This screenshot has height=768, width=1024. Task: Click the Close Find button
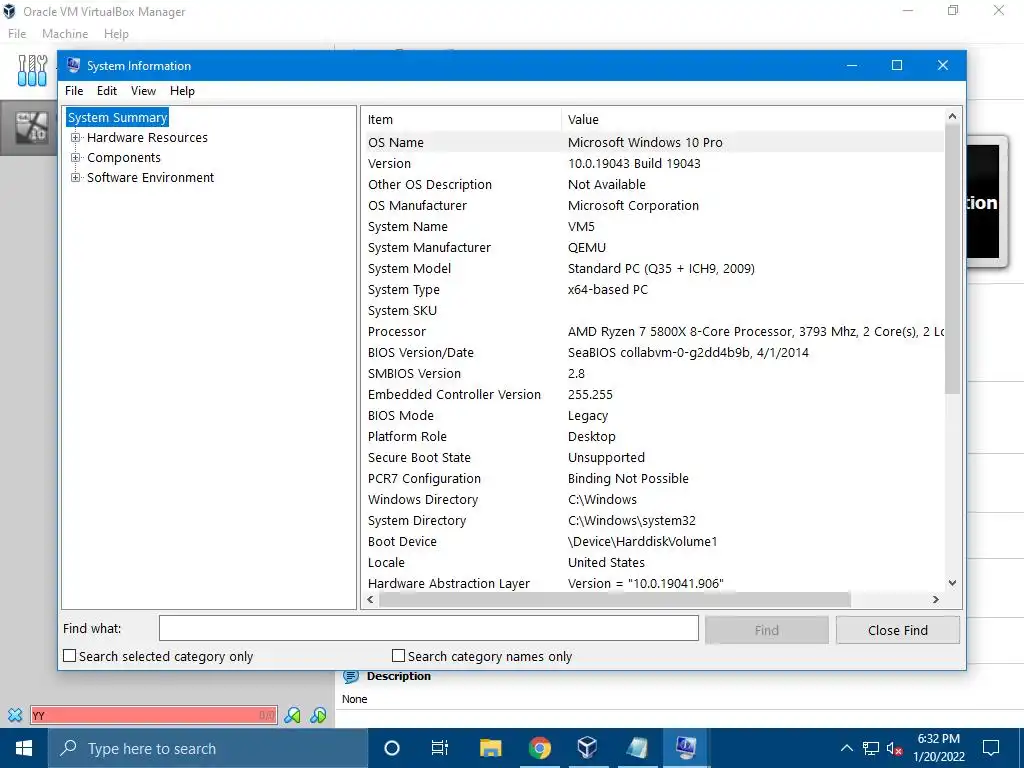(897, 630)
